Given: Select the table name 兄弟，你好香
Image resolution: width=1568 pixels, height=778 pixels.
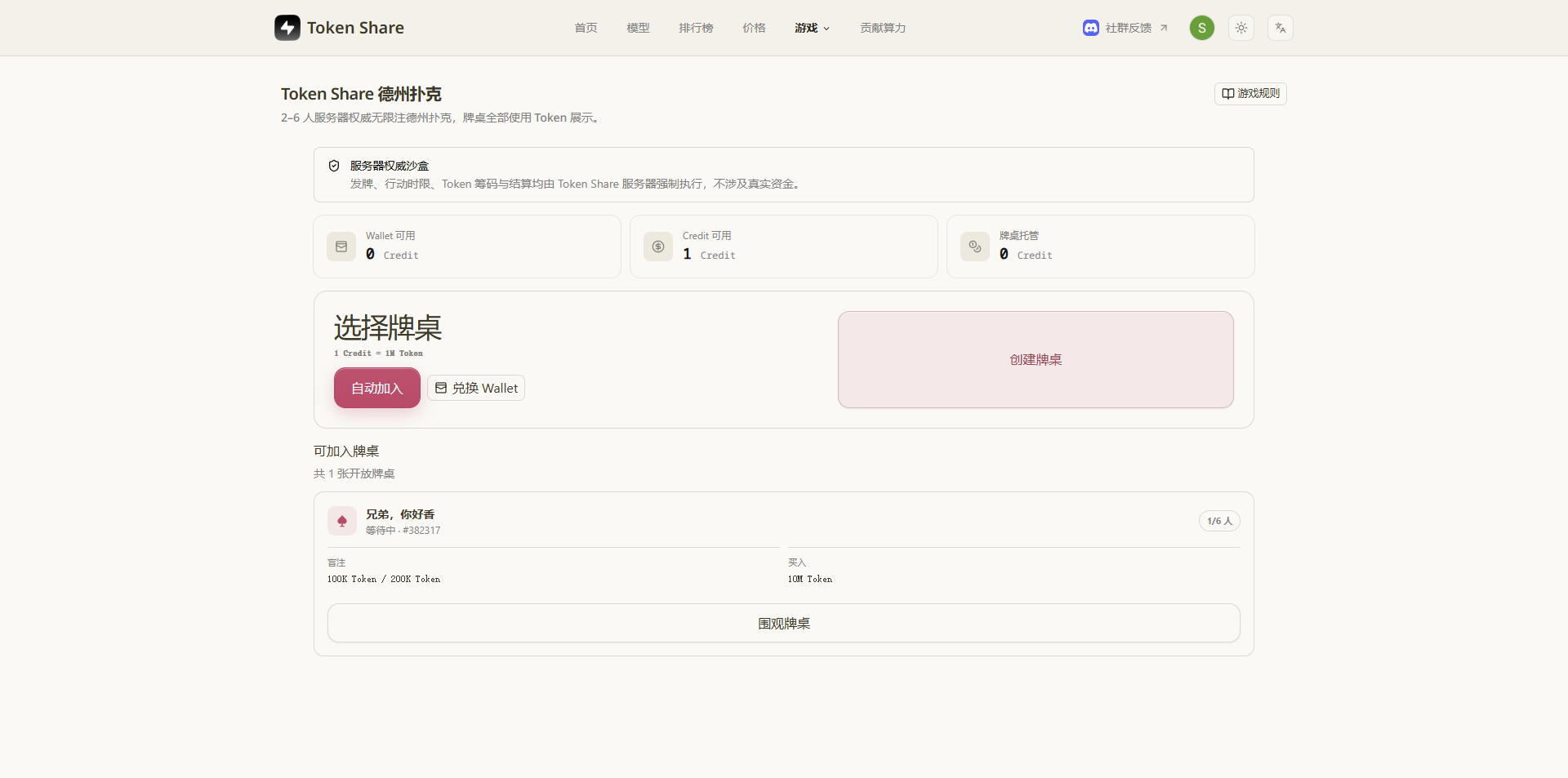Looking at the screenshot, I should (x=400, y=514).
